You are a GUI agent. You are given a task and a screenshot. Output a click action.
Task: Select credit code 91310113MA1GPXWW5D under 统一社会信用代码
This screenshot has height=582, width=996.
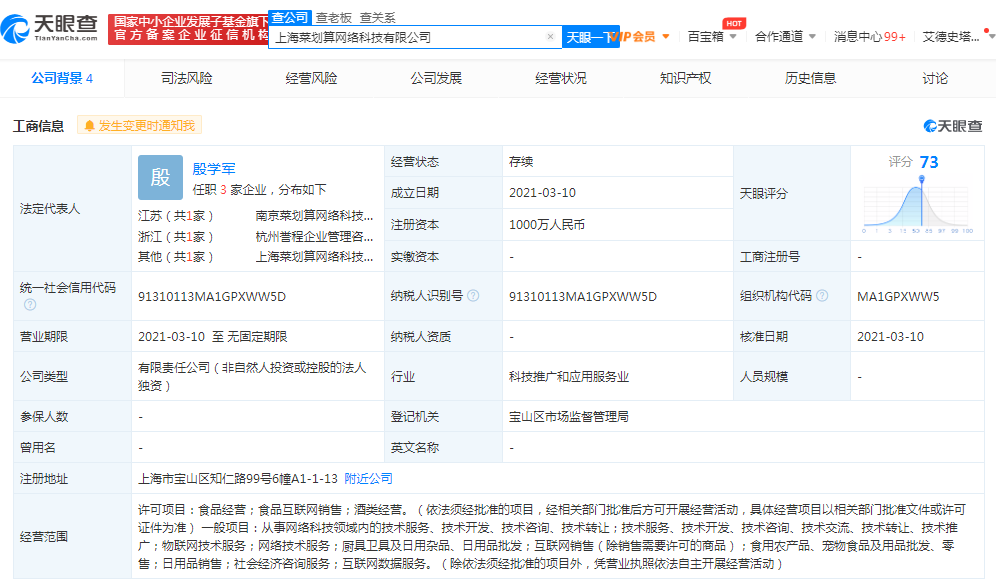pyautogui.click(x=212, y=297)
